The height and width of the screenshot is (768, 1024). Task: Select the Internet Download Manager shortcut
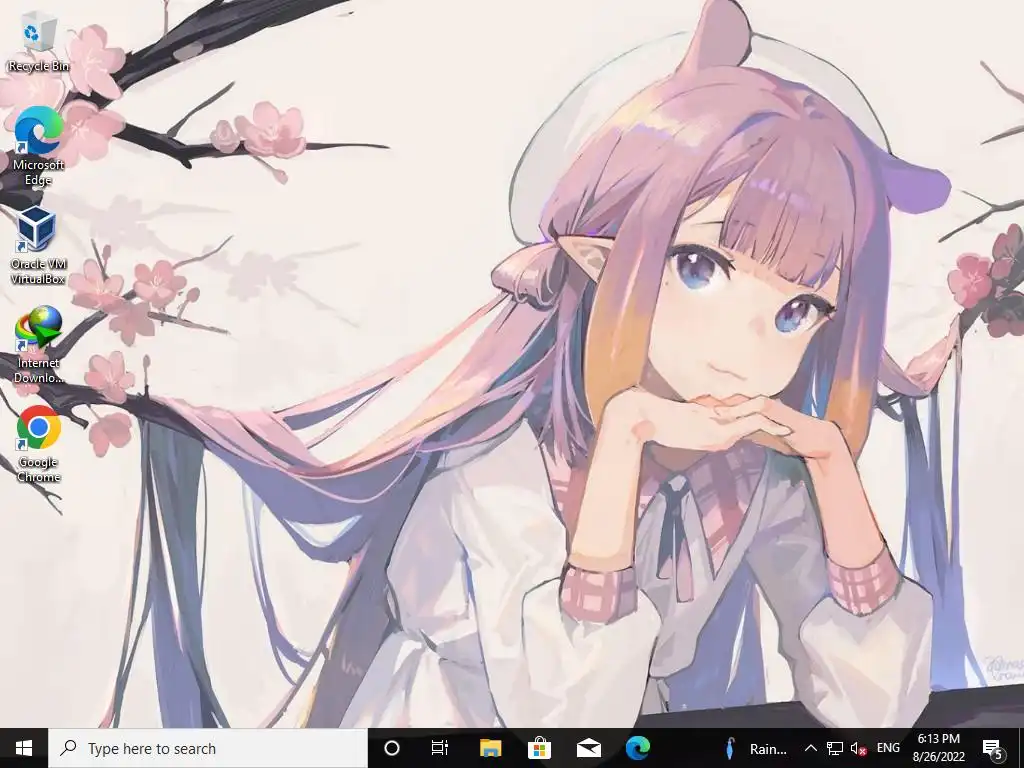pyautogui.click(x=39, y=345)
